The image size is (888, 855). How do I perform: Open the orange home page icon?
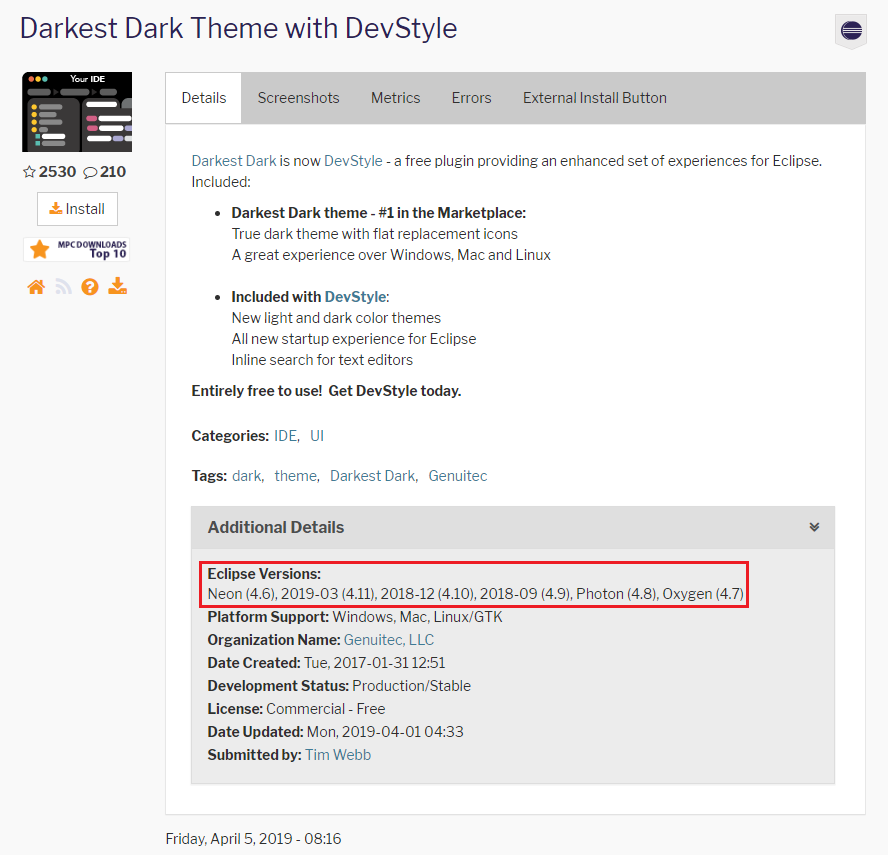(36, 287)
